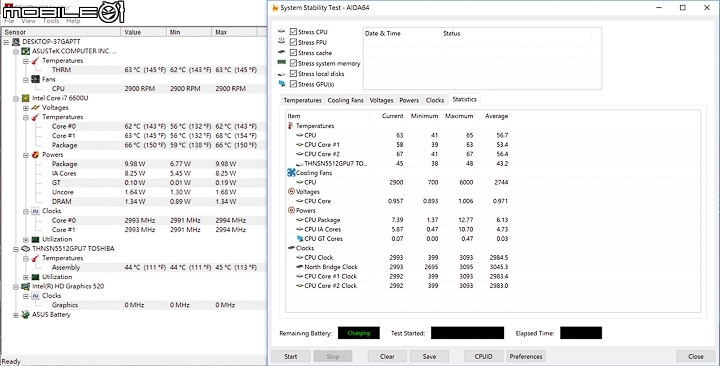
Task: Toggle the Stress cache checkbox
Action: 293,53
